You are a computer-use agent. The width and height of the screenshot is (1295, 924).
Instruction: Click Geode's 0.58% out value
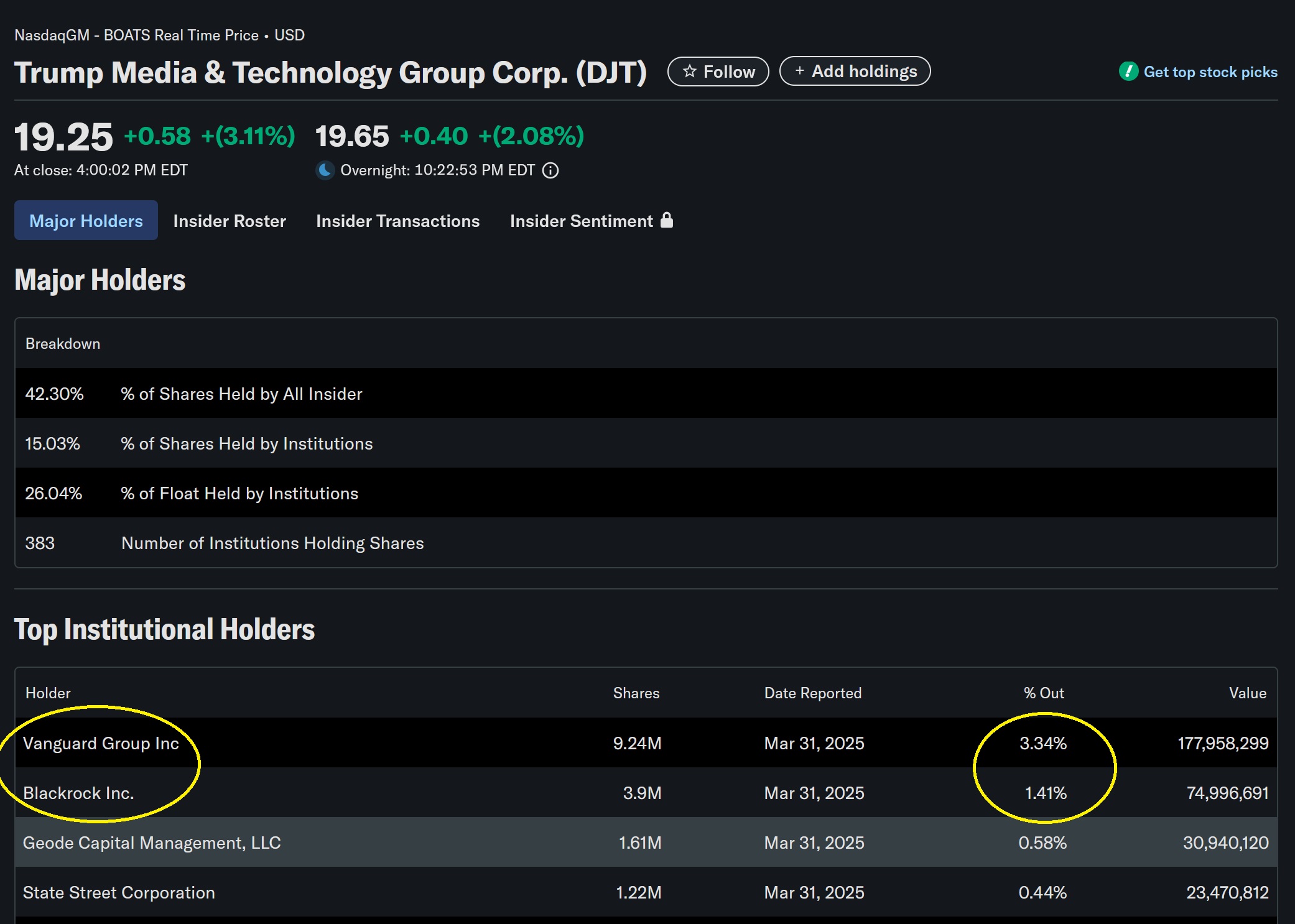pos(1042,843)
